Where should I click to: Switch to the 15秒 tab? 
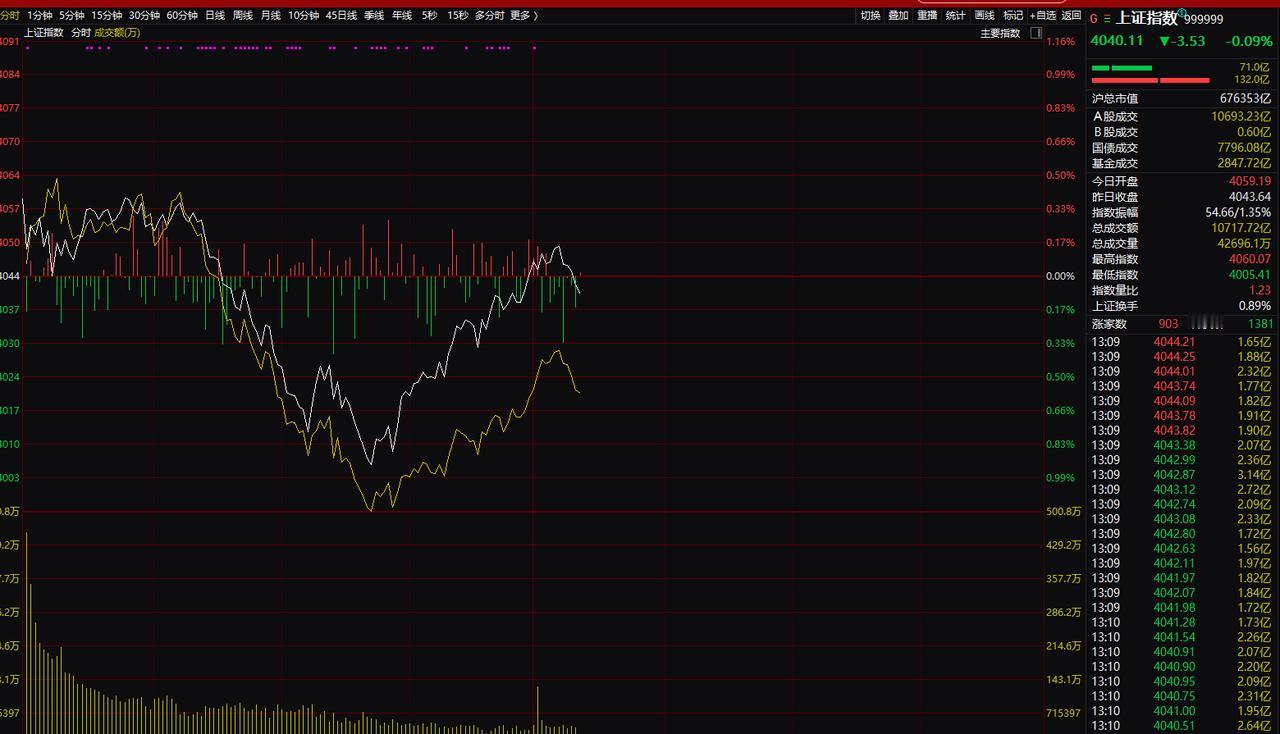(x=458, y=15)
